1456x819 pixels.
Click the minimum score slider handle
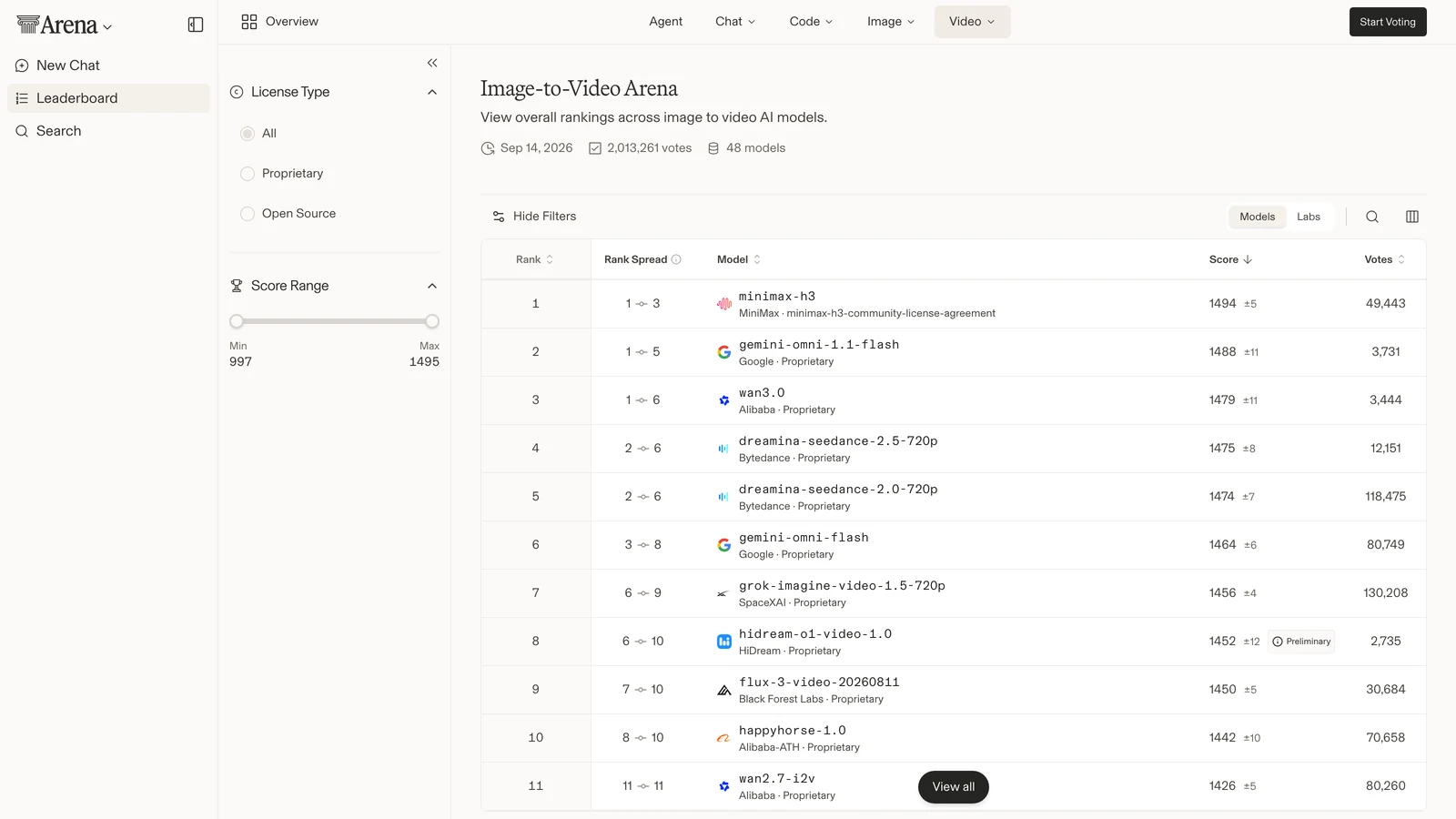coord(237,321)
